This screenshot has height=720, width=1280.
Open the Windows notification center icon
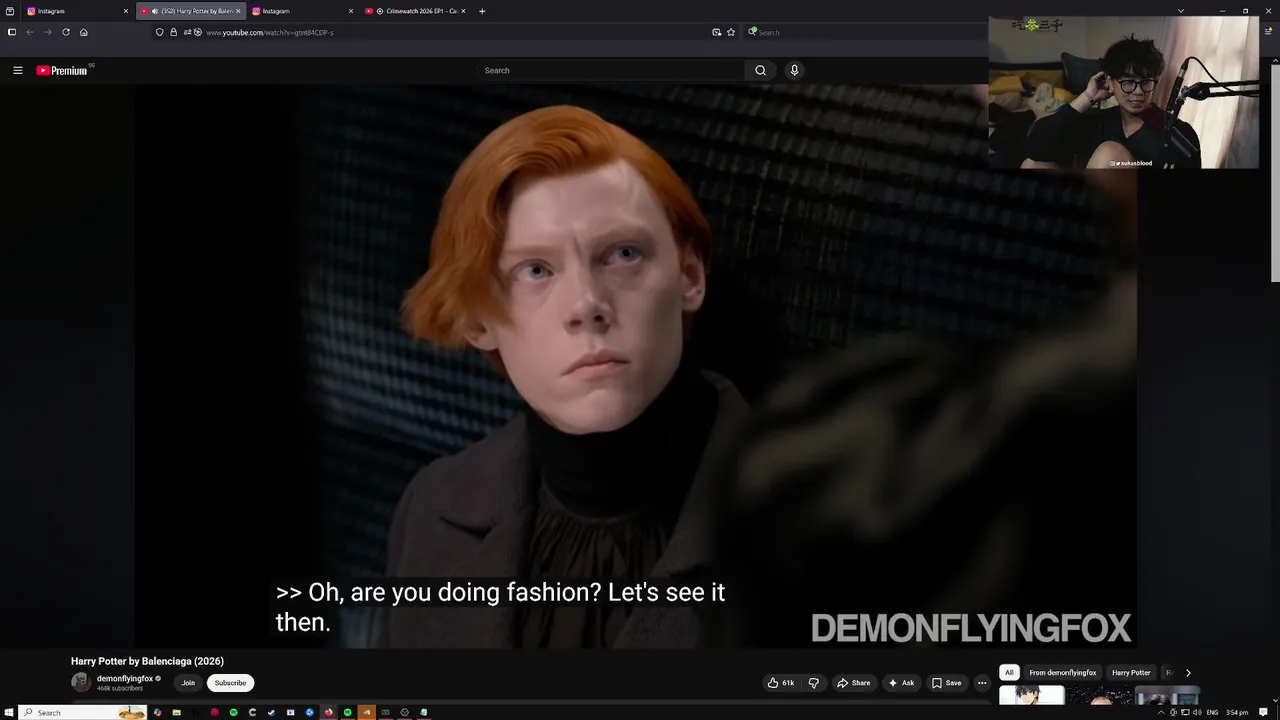[1264, 712]
